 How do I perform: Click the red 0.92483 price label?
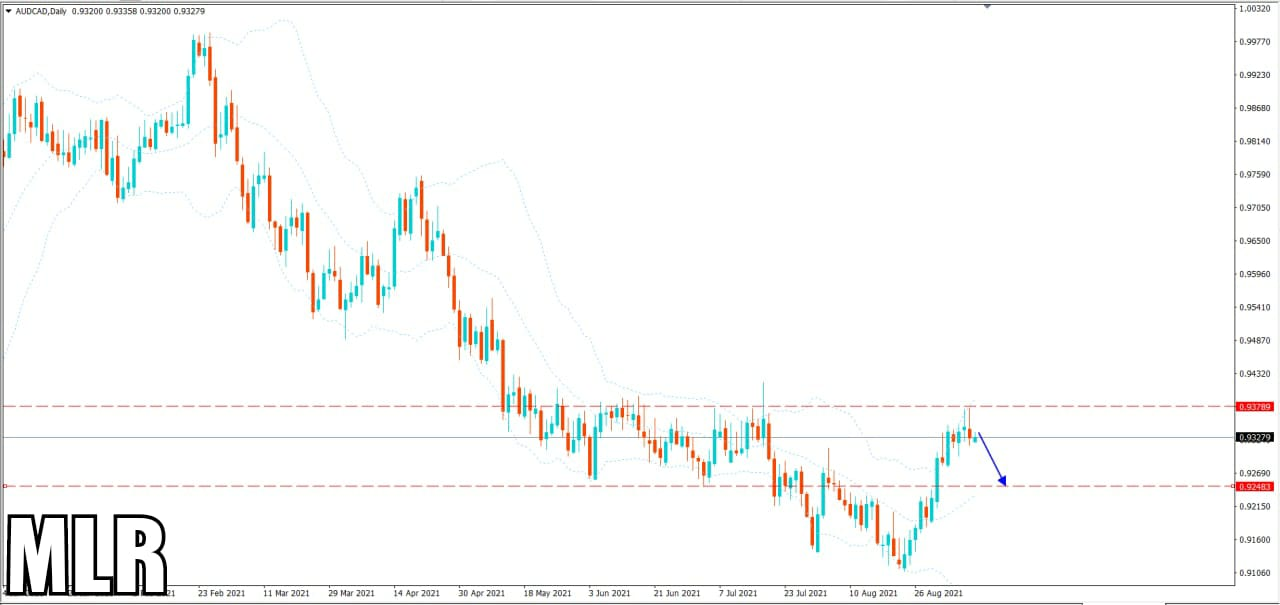click(1254, 486)
